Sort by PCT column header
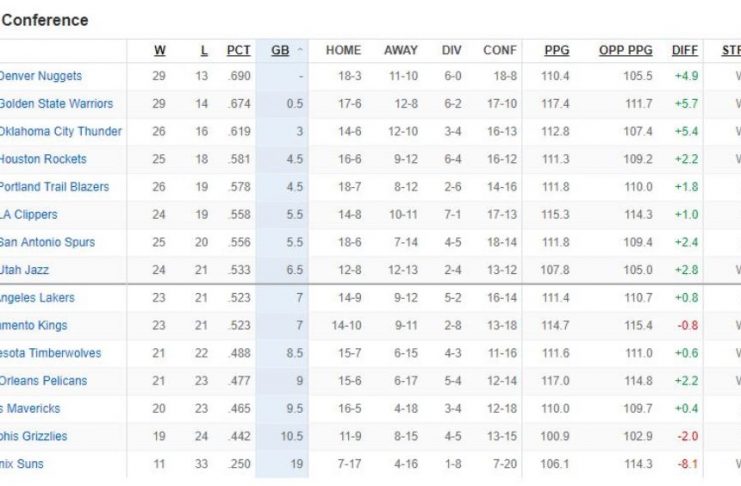Screen dimensions: 741x486 (238, 51)
